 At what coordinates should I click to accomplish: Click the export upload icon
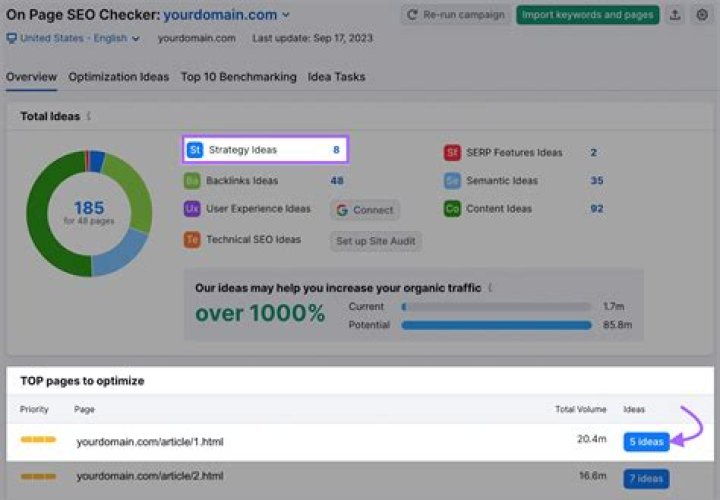click(674, 15)
